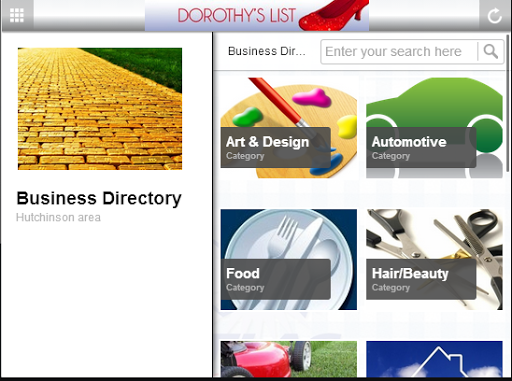Open the house outline category tile
512x381 pixels.
coord(434,359)
